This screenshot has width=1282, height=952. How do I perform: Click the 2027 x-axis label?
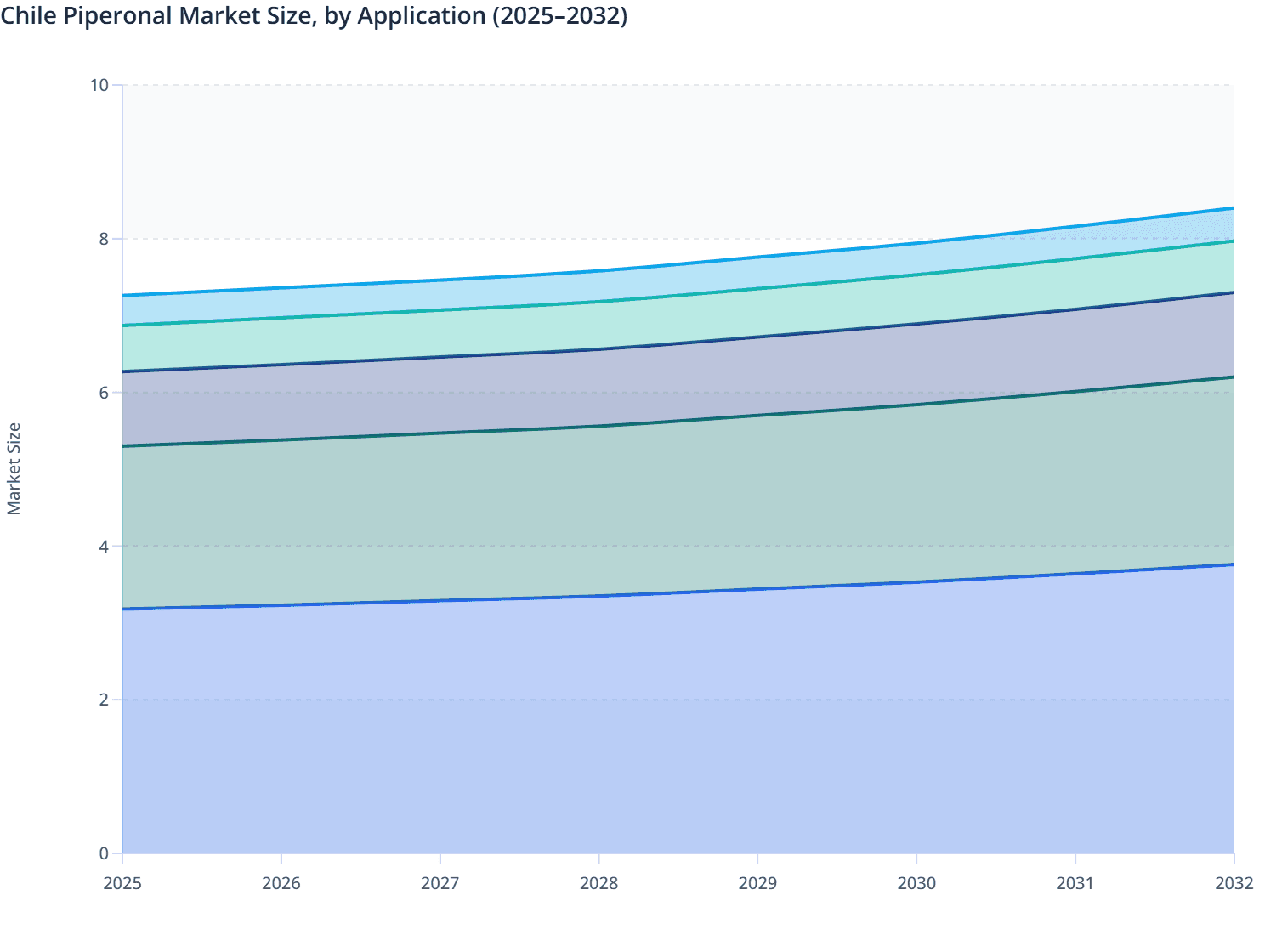click(440, 884)
